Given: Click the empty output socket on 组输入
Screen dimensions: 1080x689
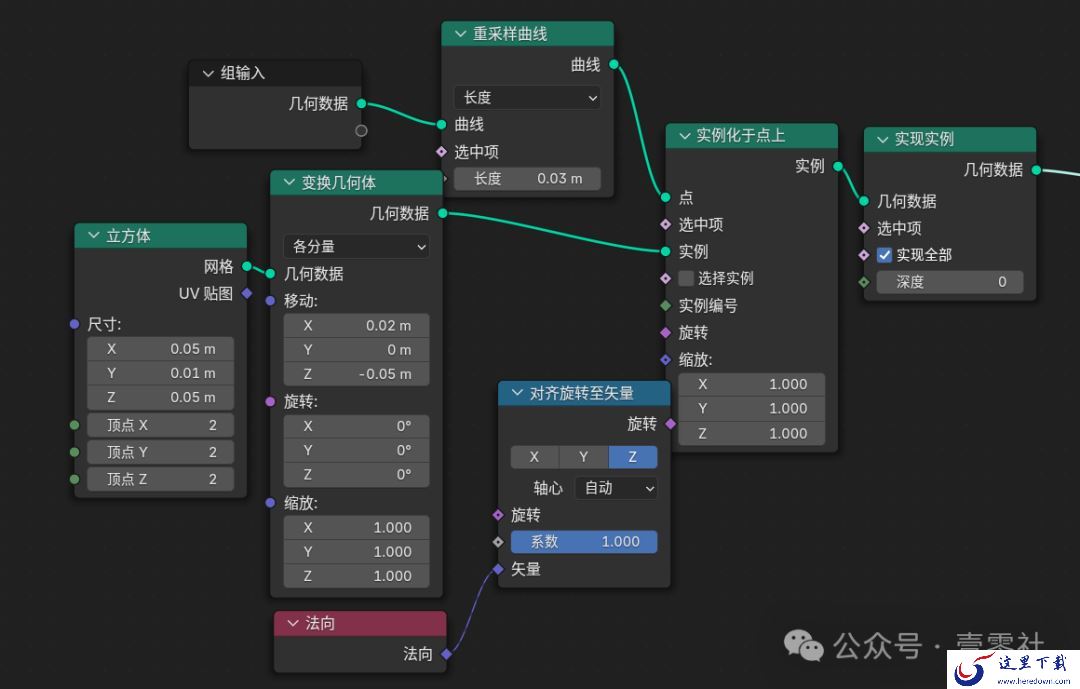Looking at the screenshot, I should (361, 130).
